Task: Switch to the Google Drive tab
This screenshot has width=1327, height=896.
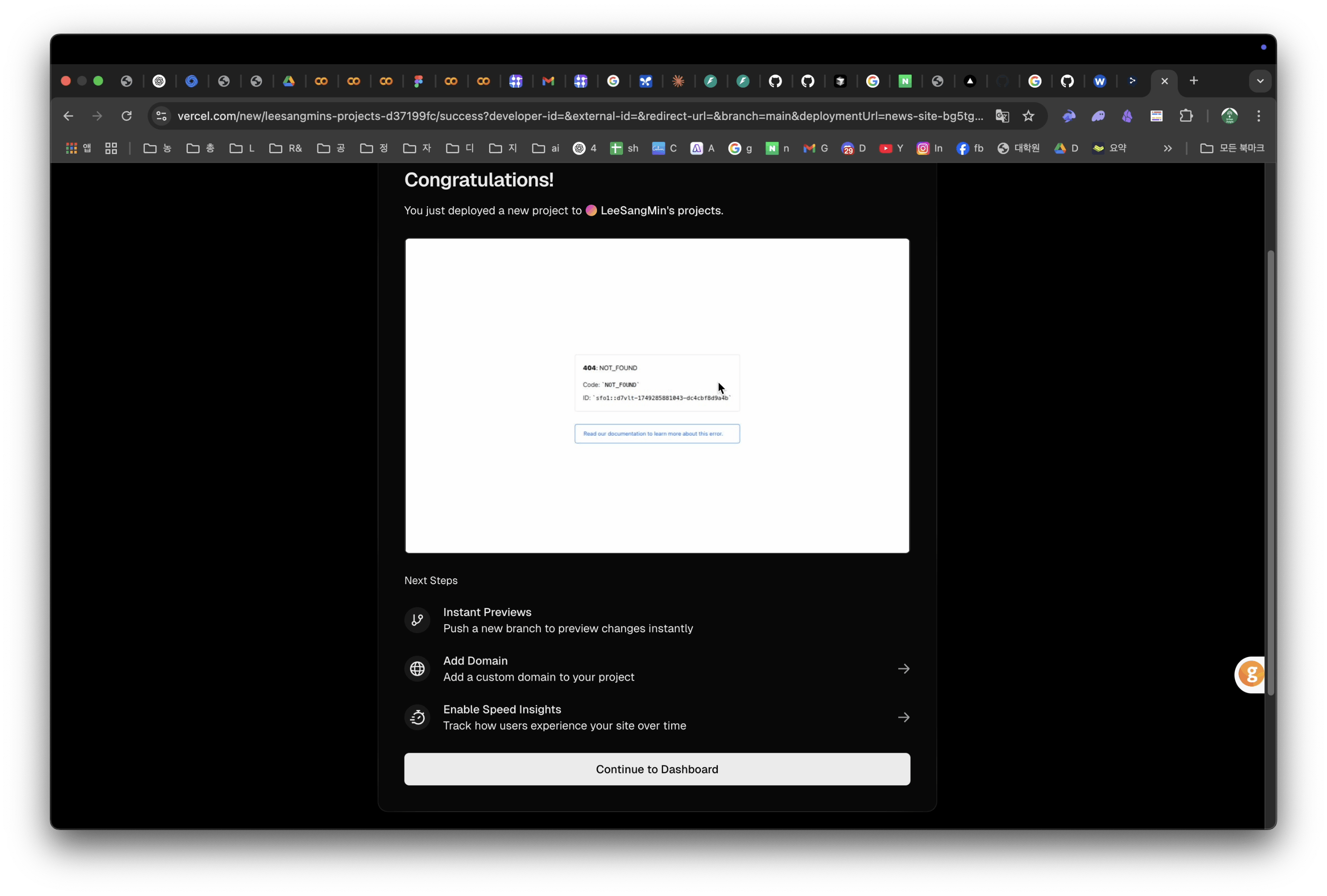Action: point(289,81)
